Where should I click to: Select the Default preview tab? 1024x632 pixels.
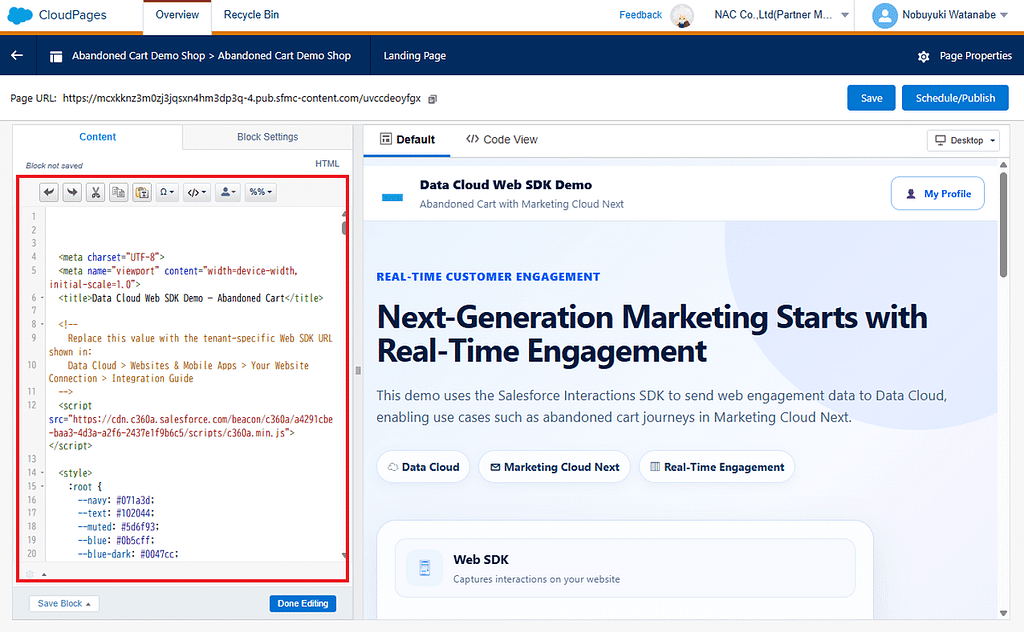pos(407,140)
